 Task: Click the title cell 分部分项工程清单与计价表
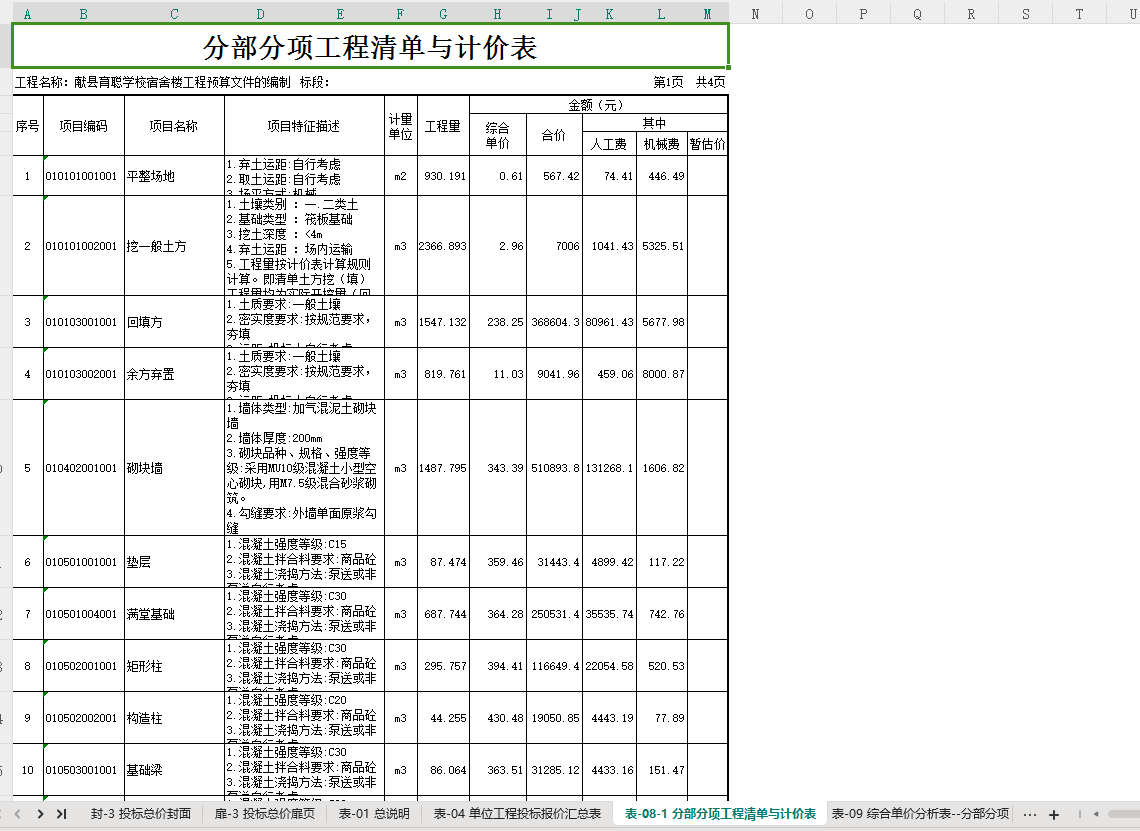point(370,47)
